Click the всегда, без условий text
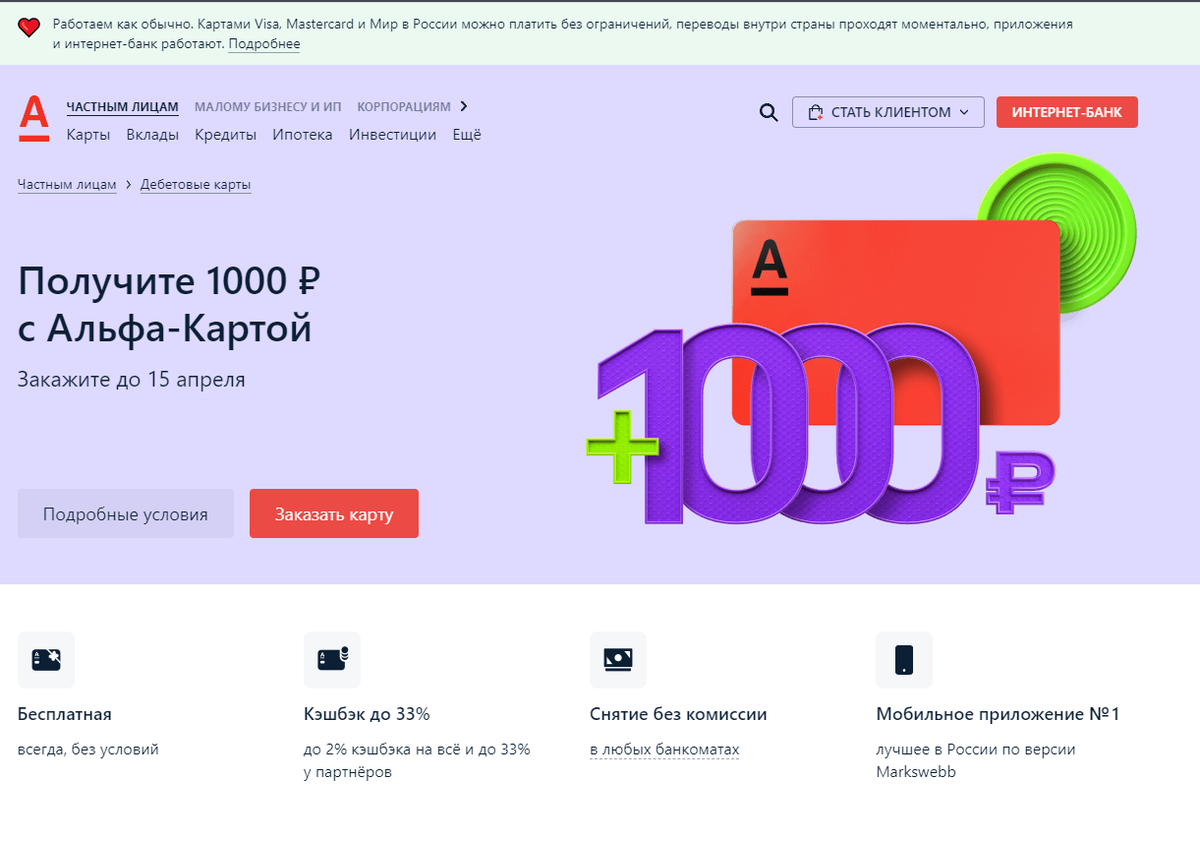 click(x=88, y=750)
